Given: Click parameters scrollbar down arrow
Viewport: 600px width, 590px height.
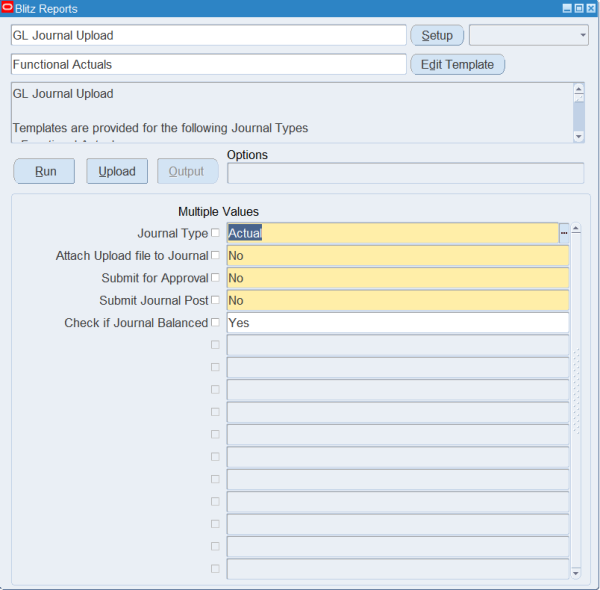Looking at the screenshot, I should point(576,573).
